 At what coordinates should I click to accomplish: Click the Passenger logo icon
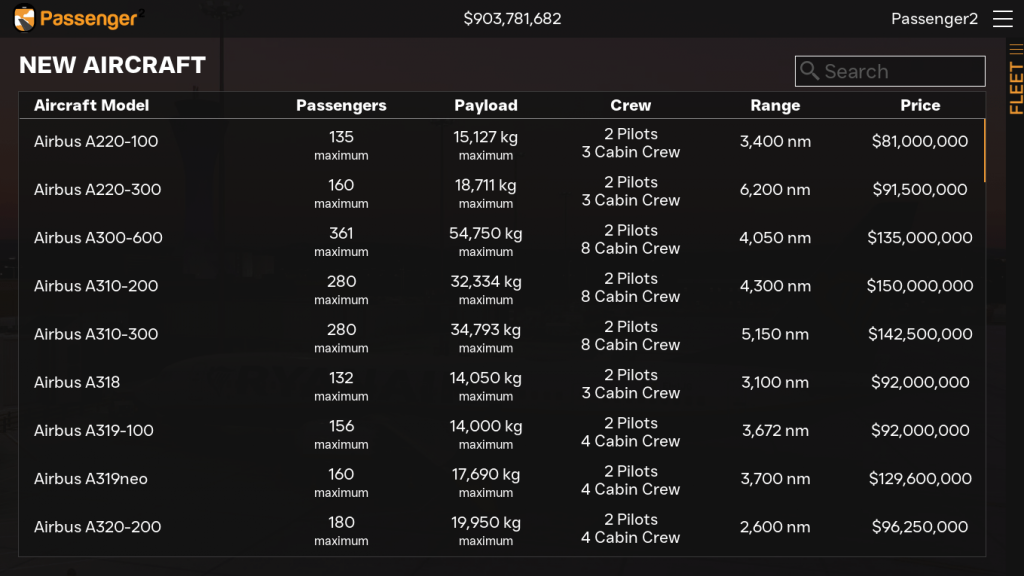[x=25, y=18]
